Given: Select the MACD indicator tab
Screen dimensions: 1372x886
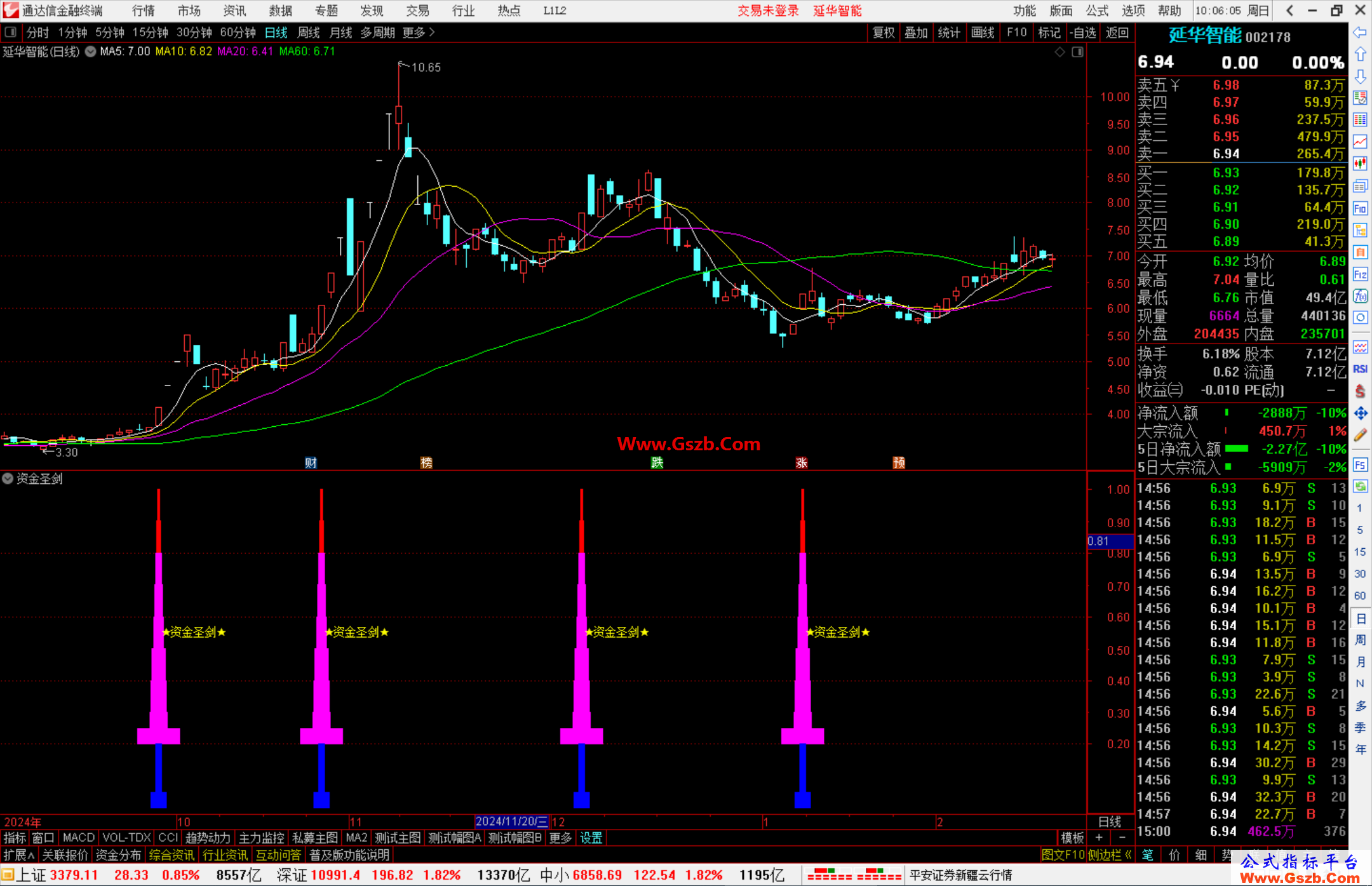Looking at the screenshot, I should [78, 838].
